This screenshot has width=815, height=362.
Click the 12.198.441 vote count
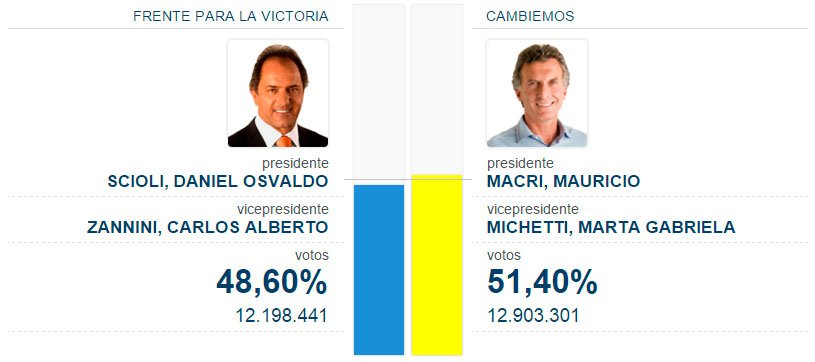(x=282, y=316)
